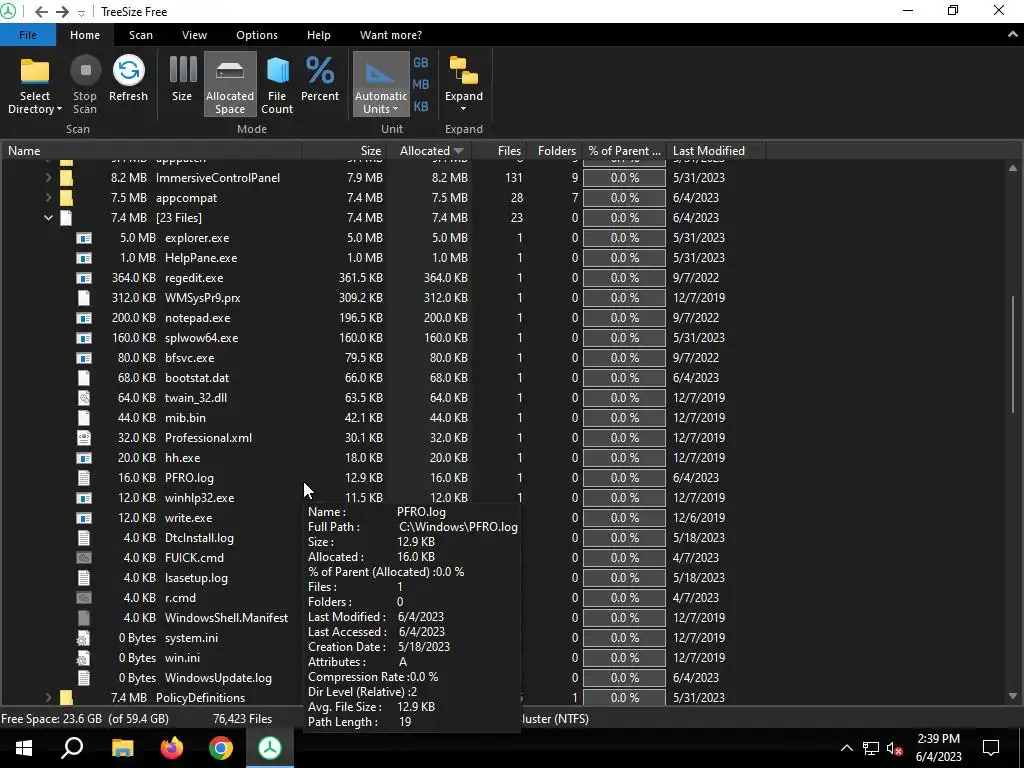Switch to the Scan ribbon tab

pos(140,35)
